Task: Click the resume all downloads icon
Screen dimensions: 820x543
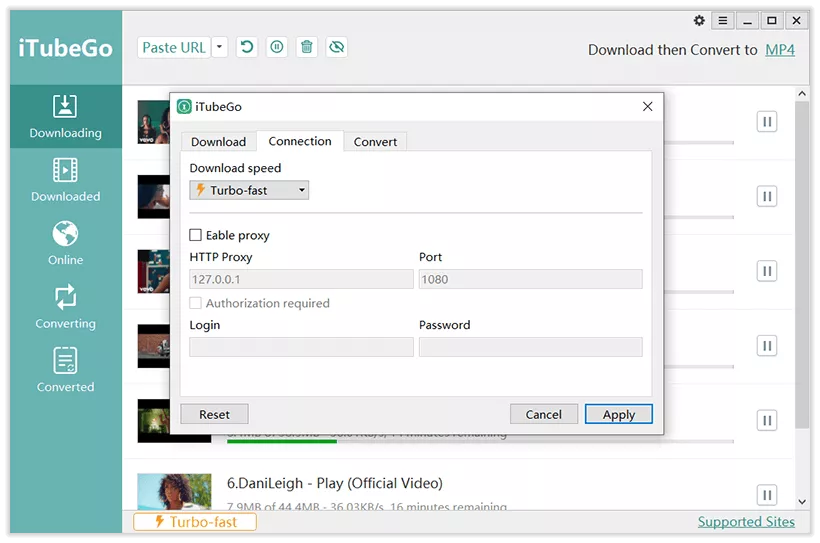Action: (x=246, y=47)
